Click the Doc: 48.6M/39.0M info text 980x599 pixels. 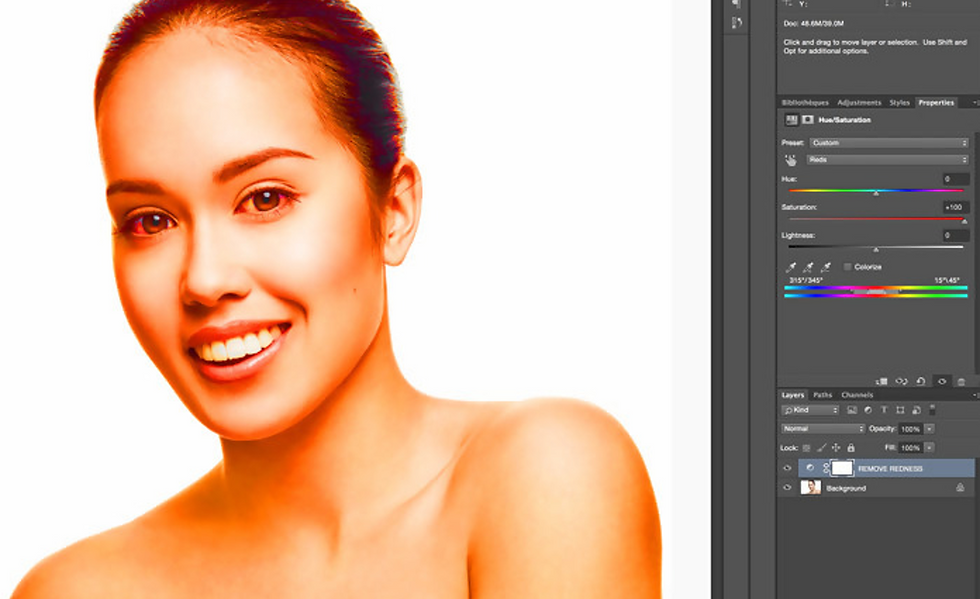(813, 23)
